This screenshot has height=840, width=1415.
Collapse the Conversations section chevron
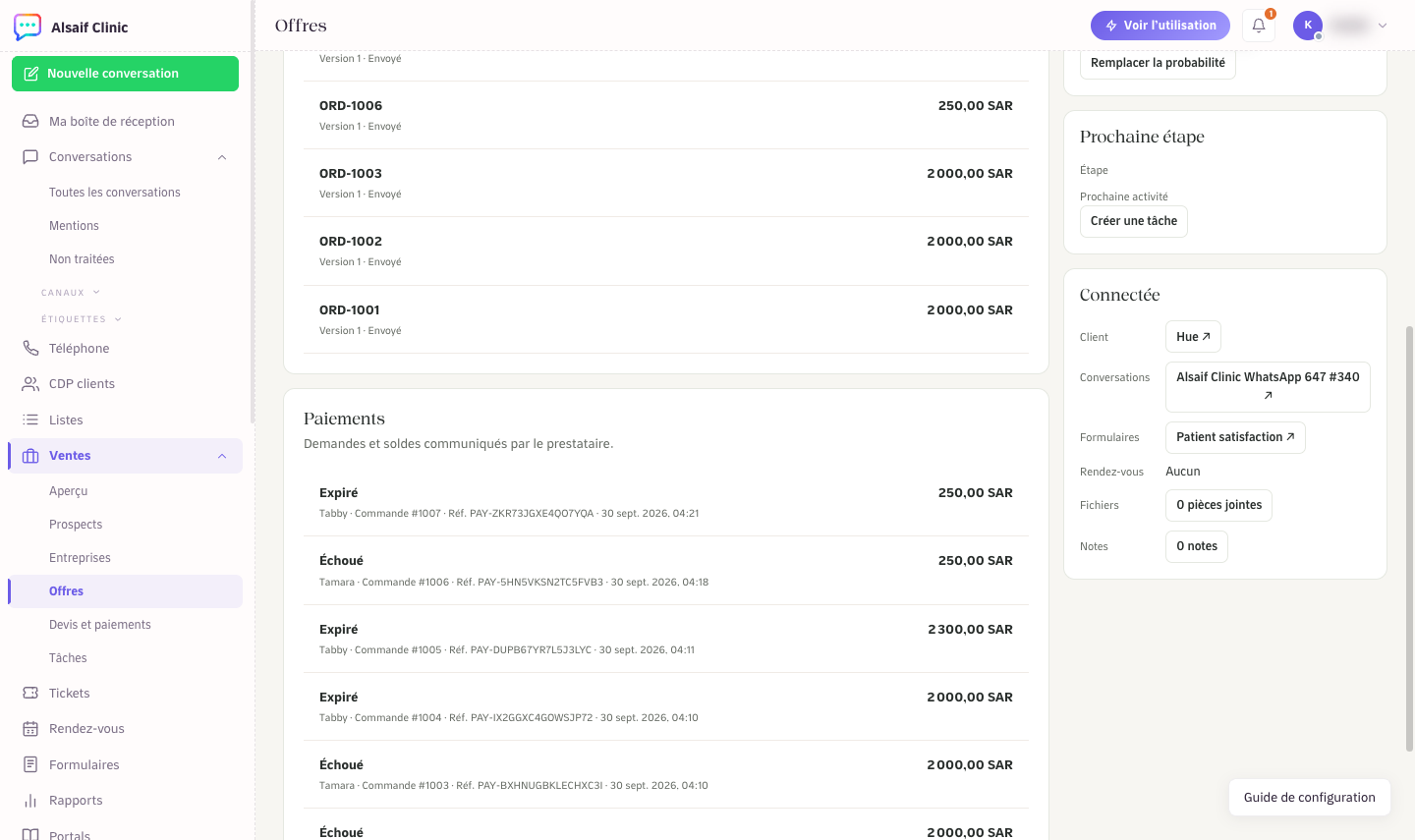[222, 157]
